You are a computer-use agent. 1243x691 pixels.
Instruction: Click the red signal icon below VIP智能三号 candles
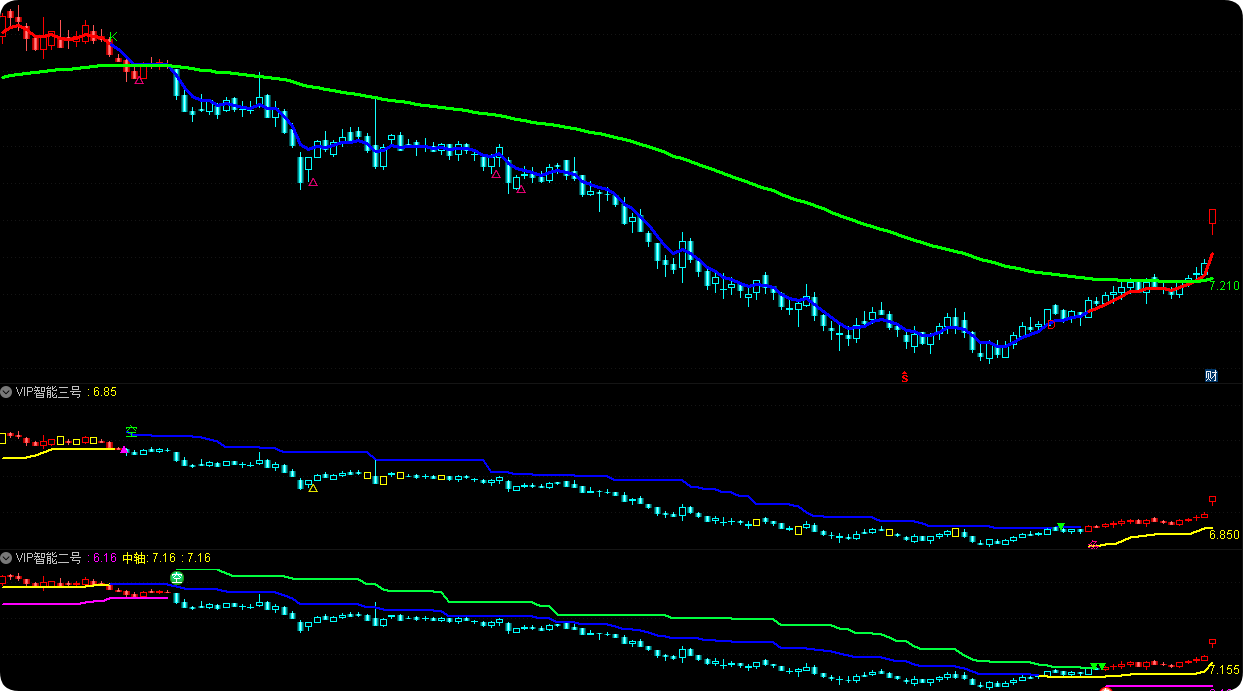coord(1094,545)
